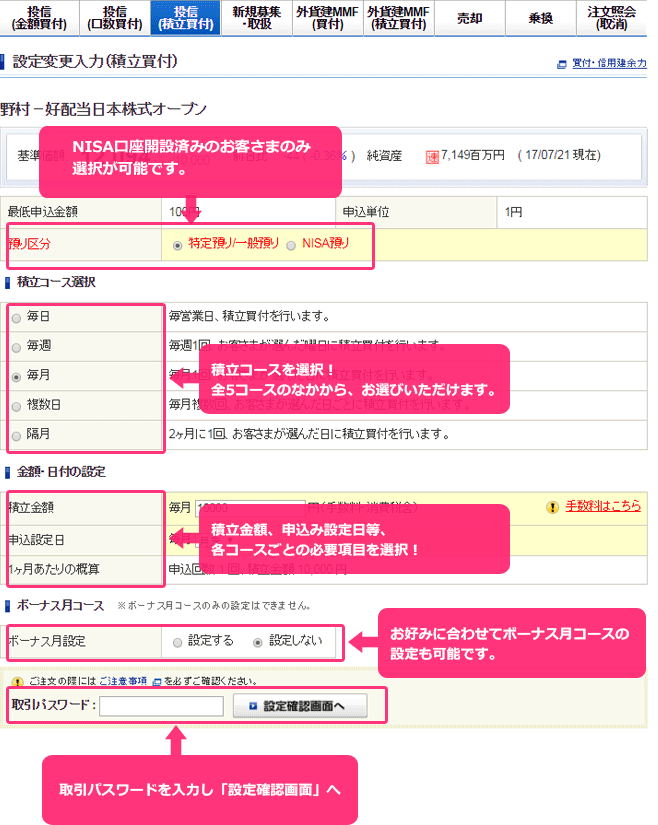Screen dimensions: 658x825
Task: Focus the 取引パスワード input field
Action: coord(161,706)
